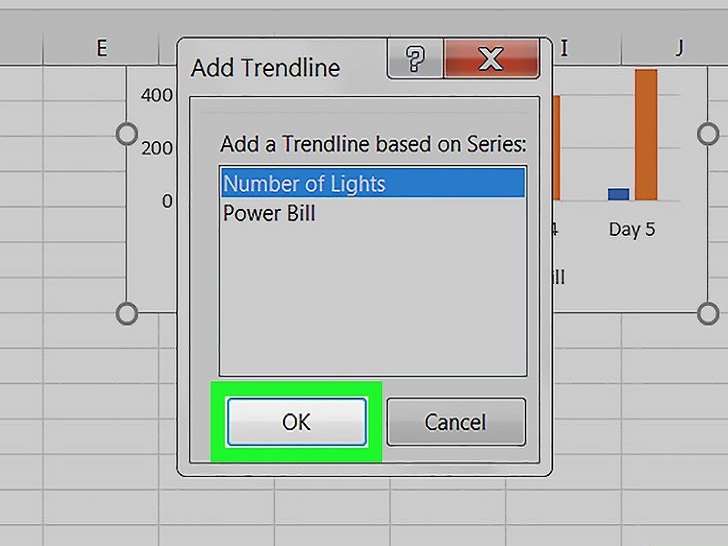728x546 pixels.
Task: Click the 200 value axis label
Action: [157, 149]
